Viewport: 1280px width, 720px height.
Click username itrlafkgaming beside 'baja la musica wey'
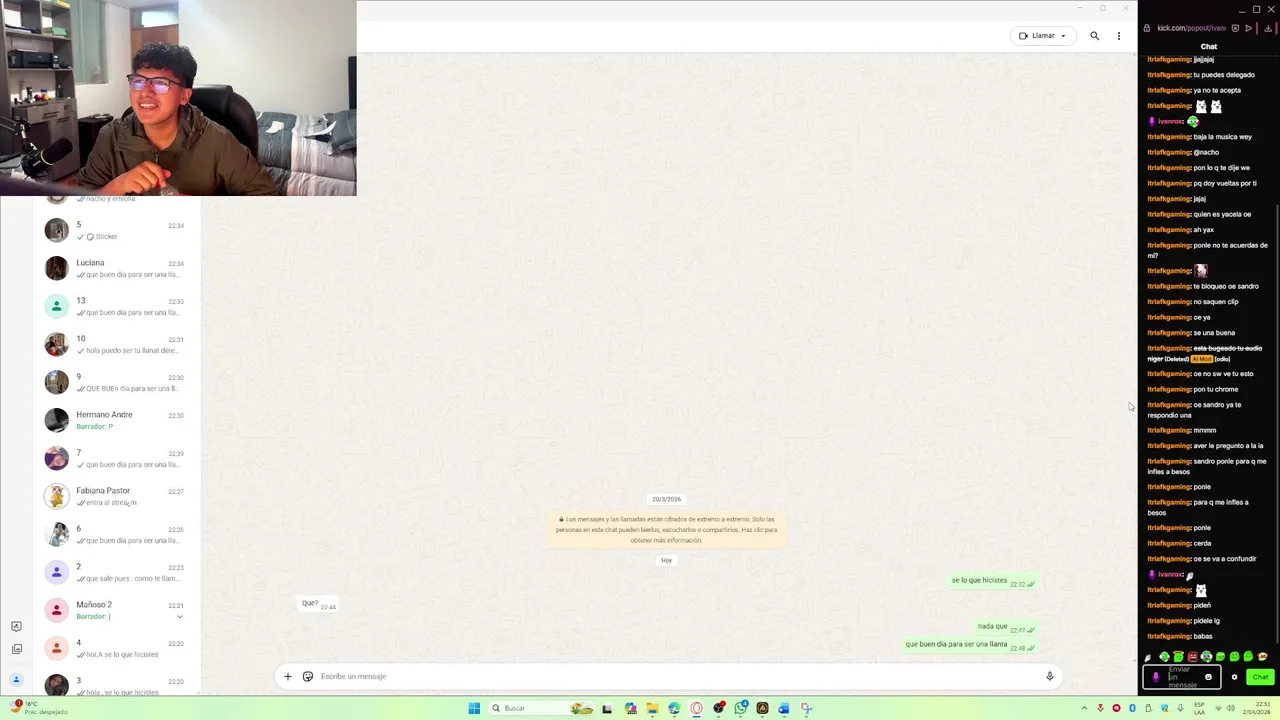(x=1169, y=137)
